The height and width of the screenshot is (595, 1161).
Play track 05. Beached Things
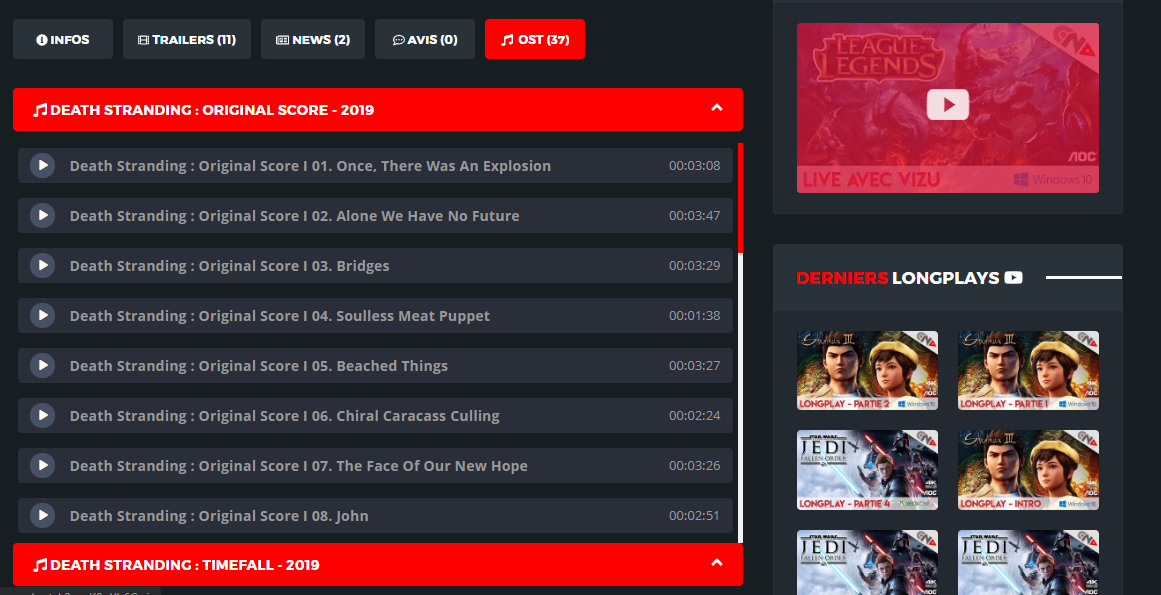[x=42, y=365]
